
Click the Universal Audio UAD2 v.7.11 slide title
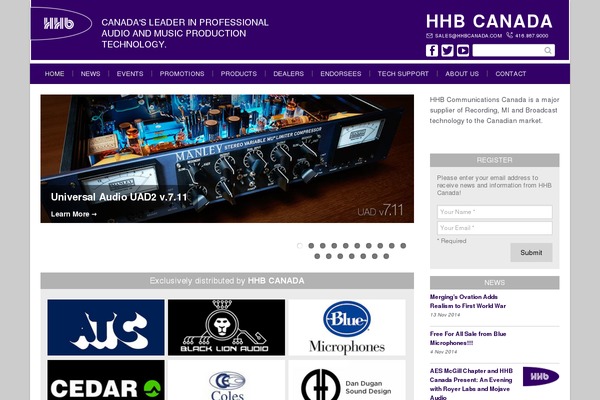[x=119, y=197]
